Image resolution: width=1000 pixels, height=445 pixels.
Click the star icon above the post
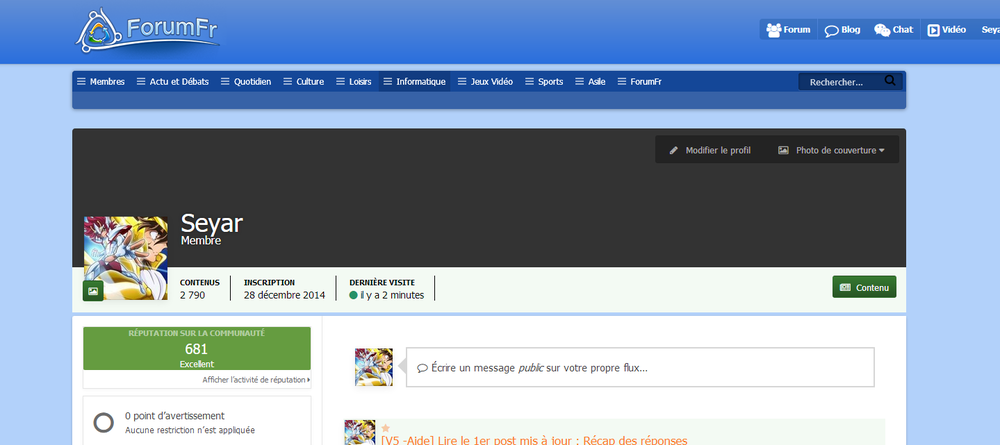[386, 428]
